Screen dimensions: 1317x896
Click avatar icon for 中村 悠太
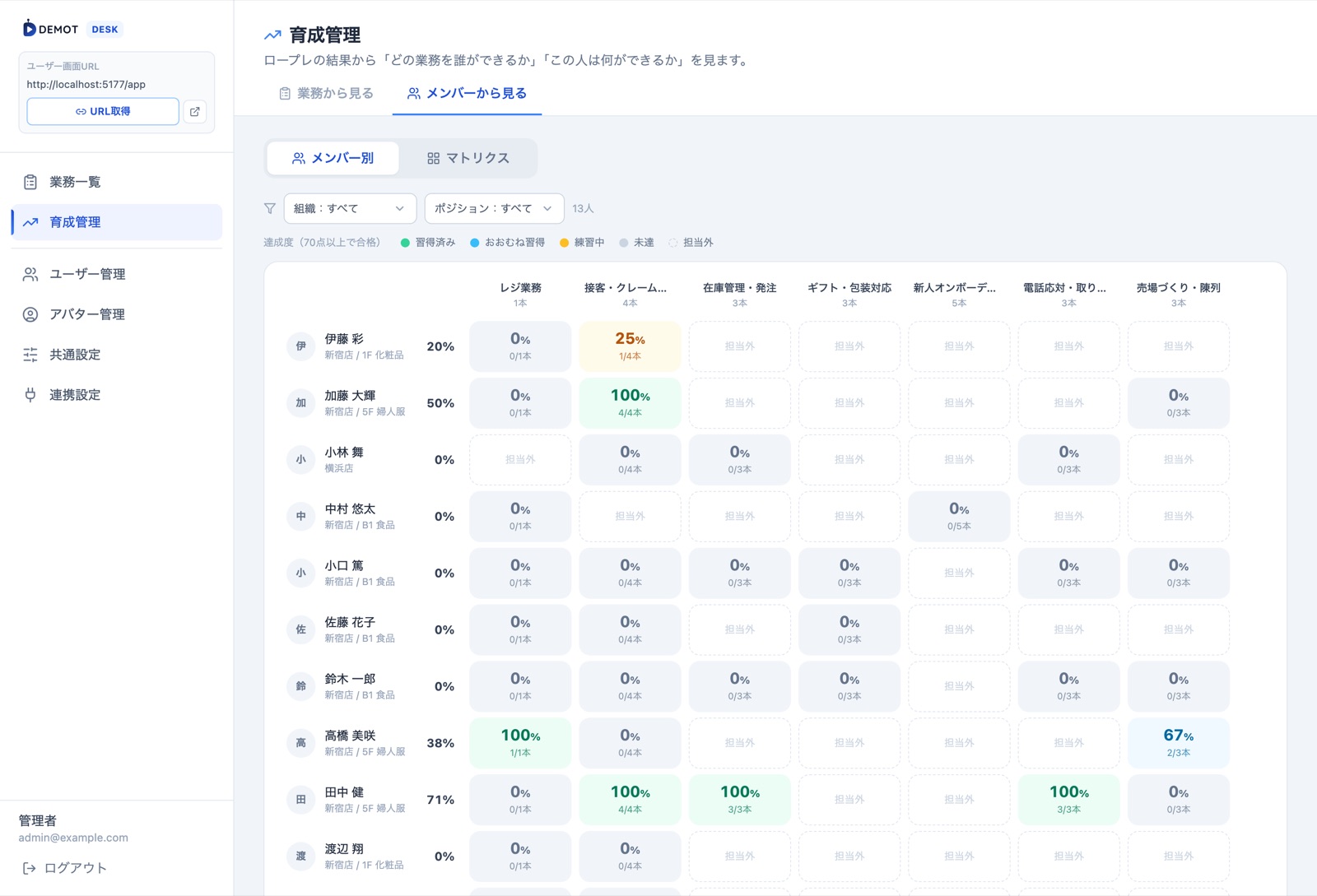301,517
